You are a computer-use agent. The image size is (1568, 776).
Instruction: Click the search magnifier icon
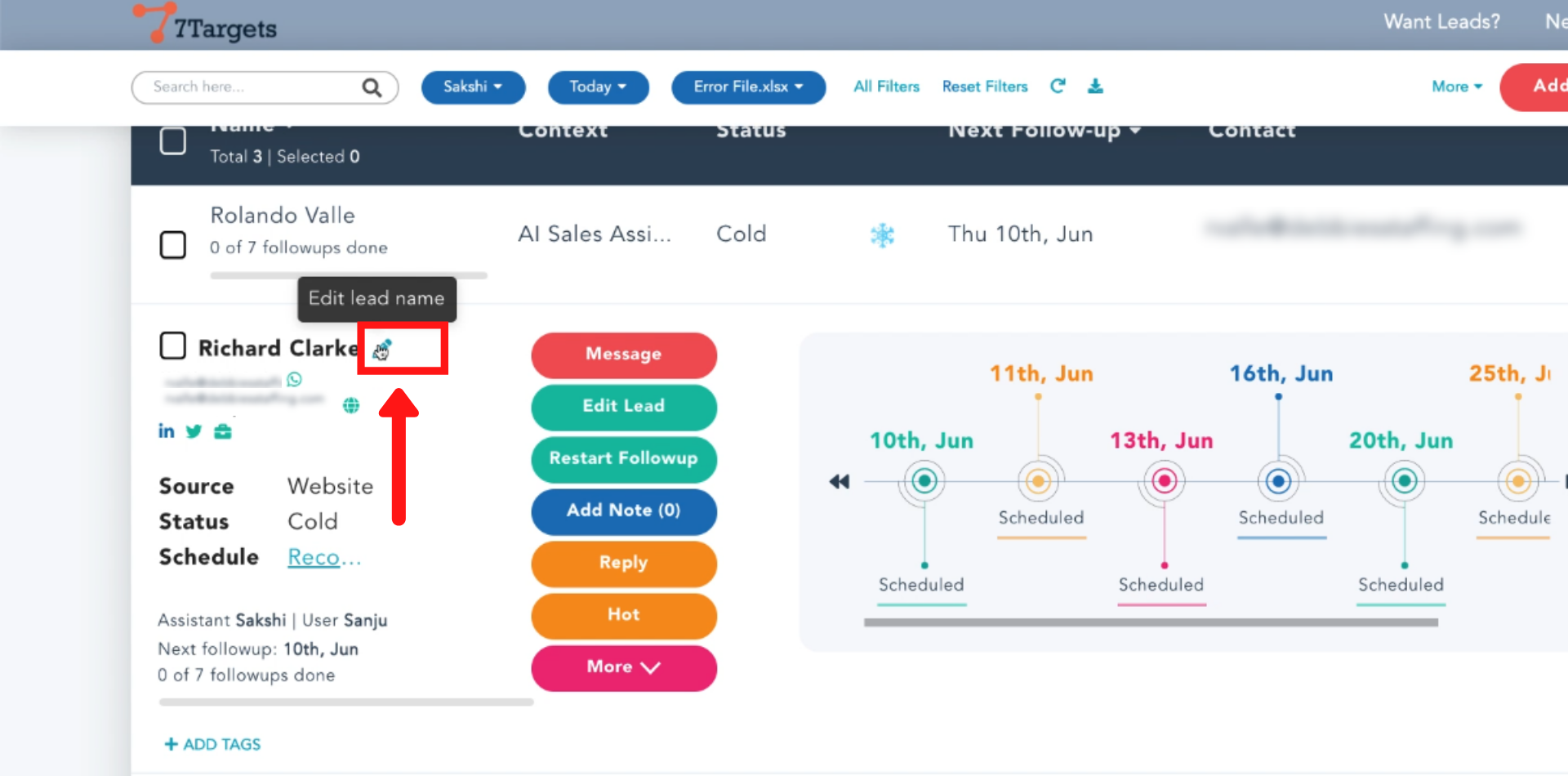pyautogui.click(x=372, y=87)
